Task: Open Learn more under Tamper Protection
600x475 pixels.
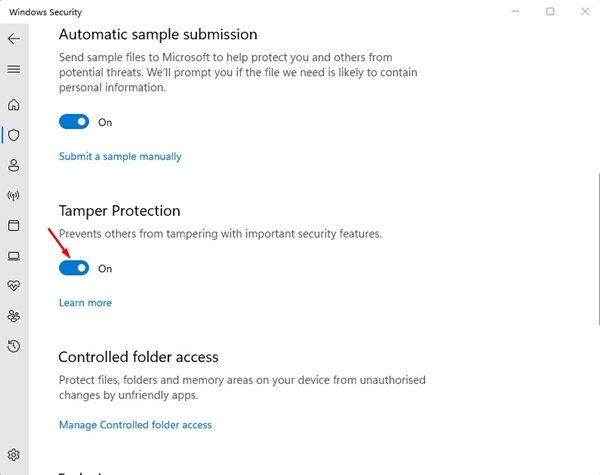Action: (85, 302)
